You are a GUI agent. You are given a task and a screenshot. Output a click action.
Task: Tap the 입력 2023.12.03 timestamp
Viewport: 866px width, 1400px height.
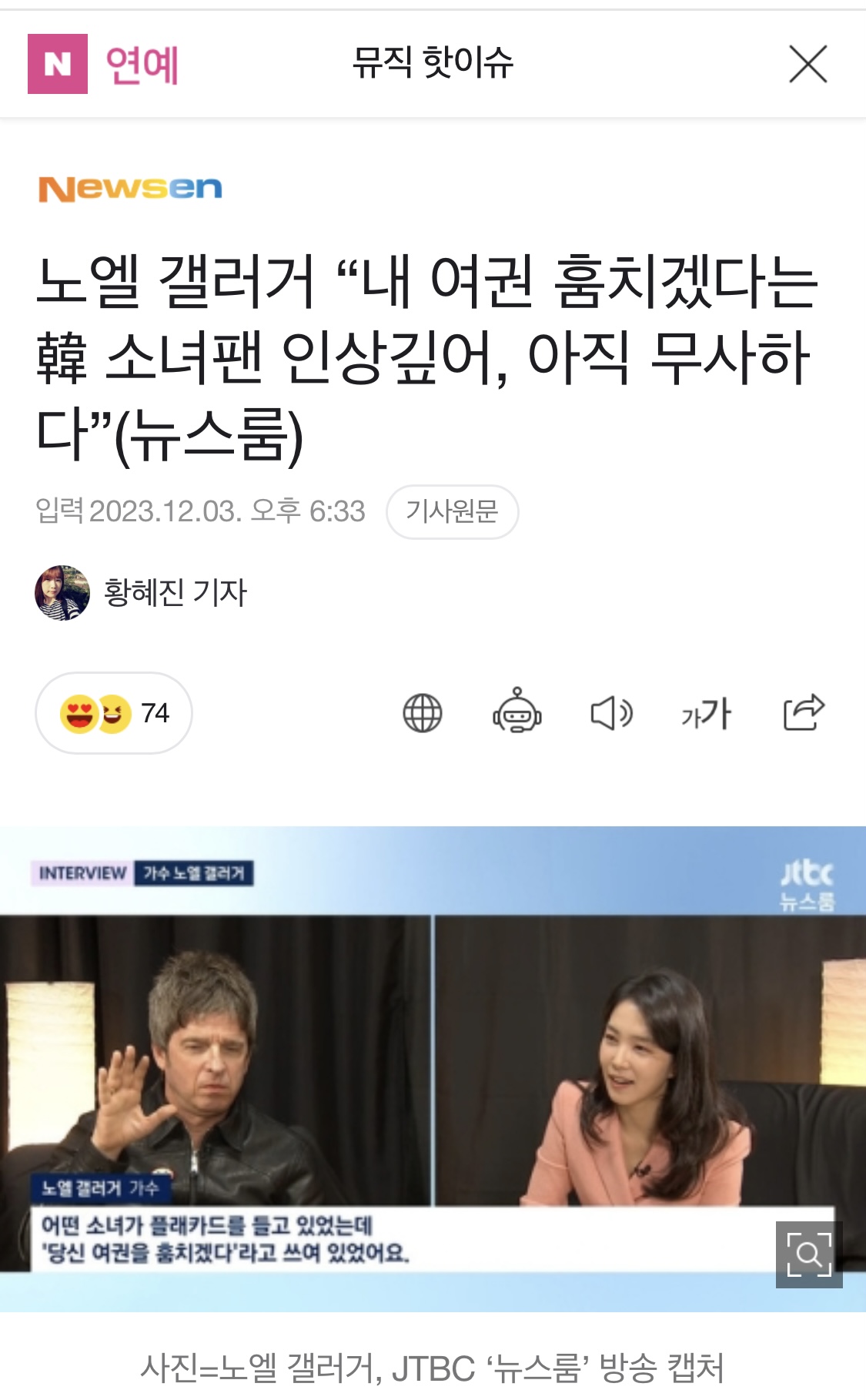(200, 512)
